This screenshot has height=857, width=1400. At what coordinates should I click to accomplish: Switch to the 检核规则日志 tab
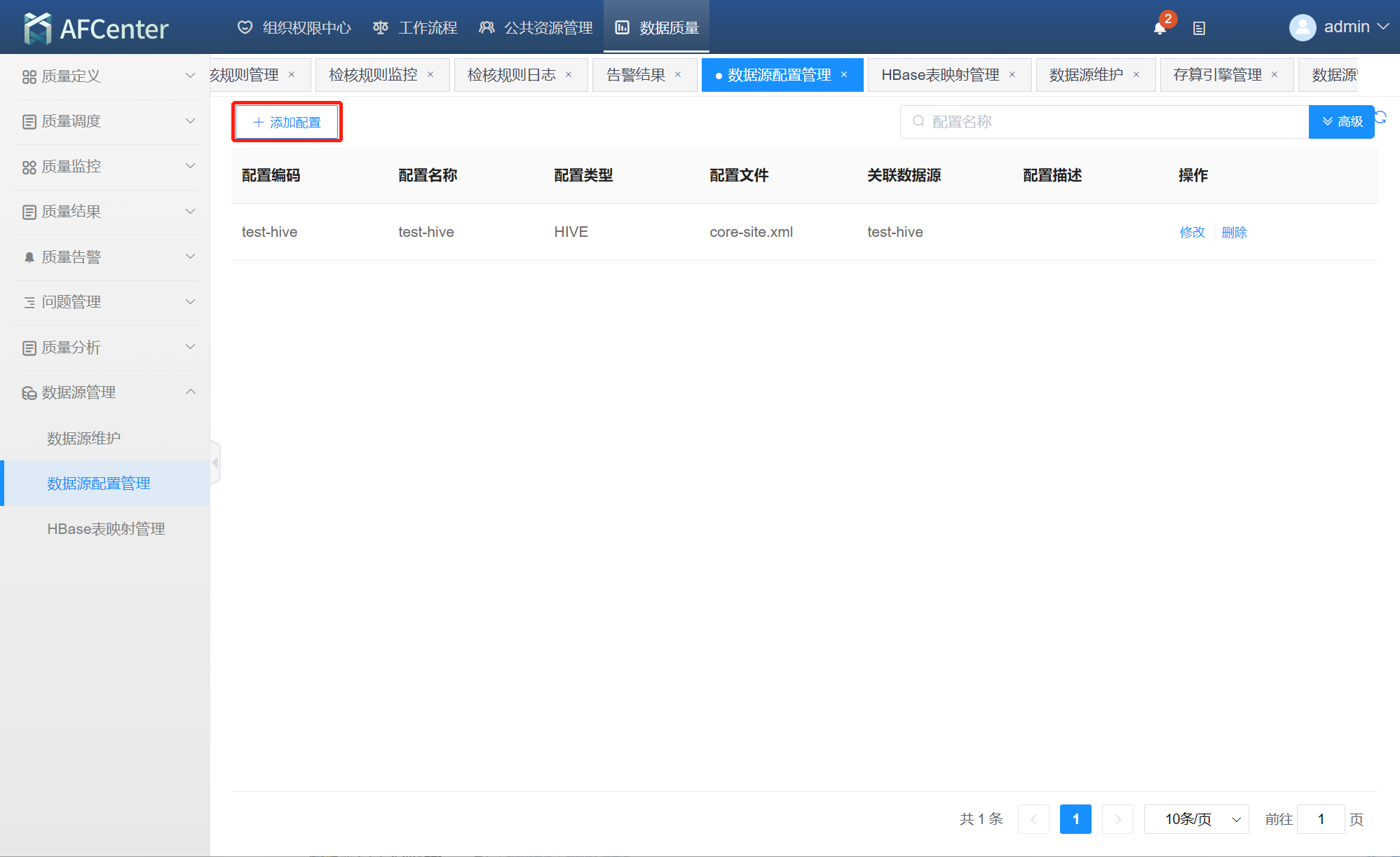pyautogui.click(x=512, y=75)
